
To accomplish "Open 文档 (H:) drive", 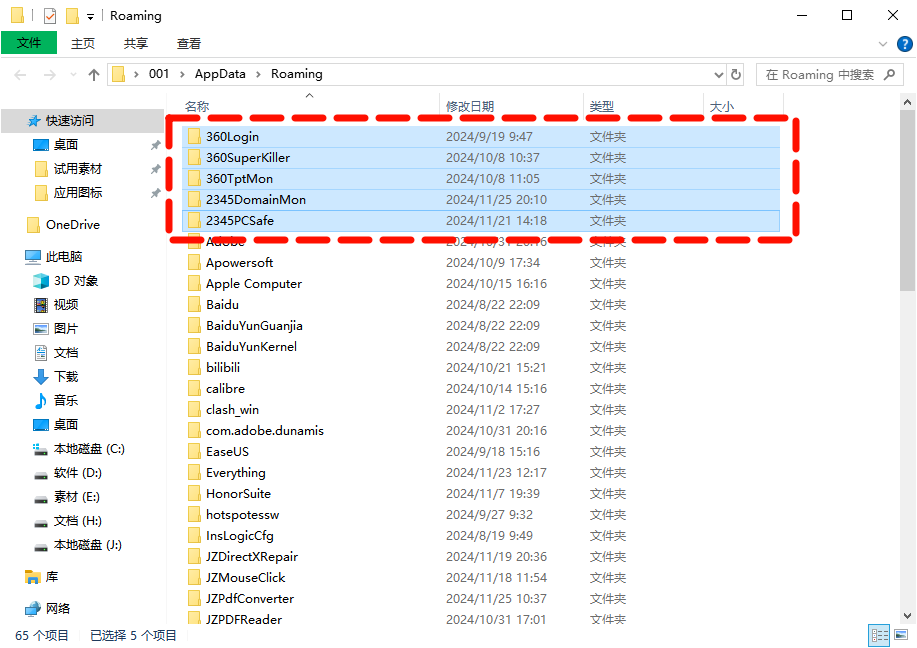I will point(77,521).
